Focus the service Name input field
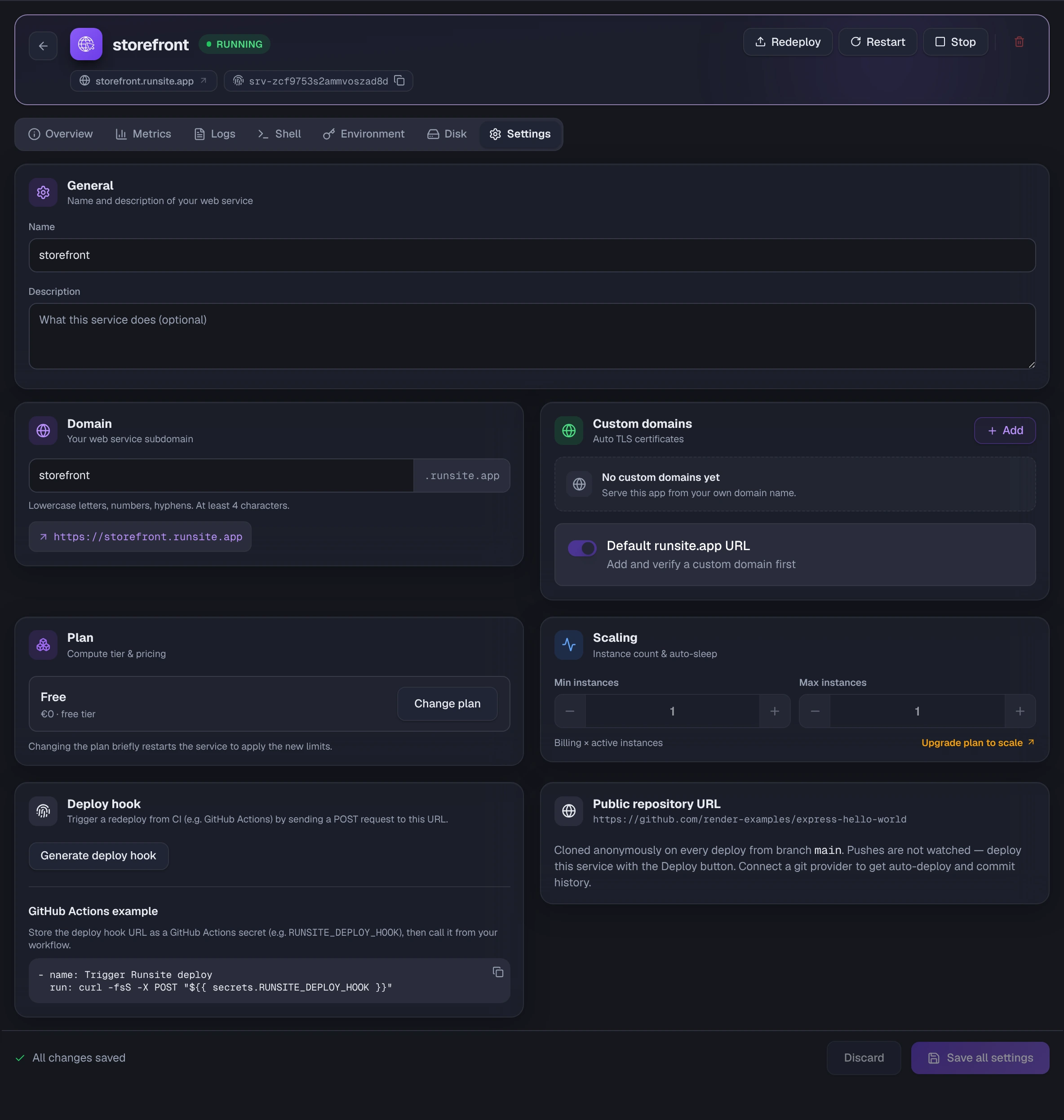Image resolution: width=1064 pixels, height=1120 pixels. (532, 255)
